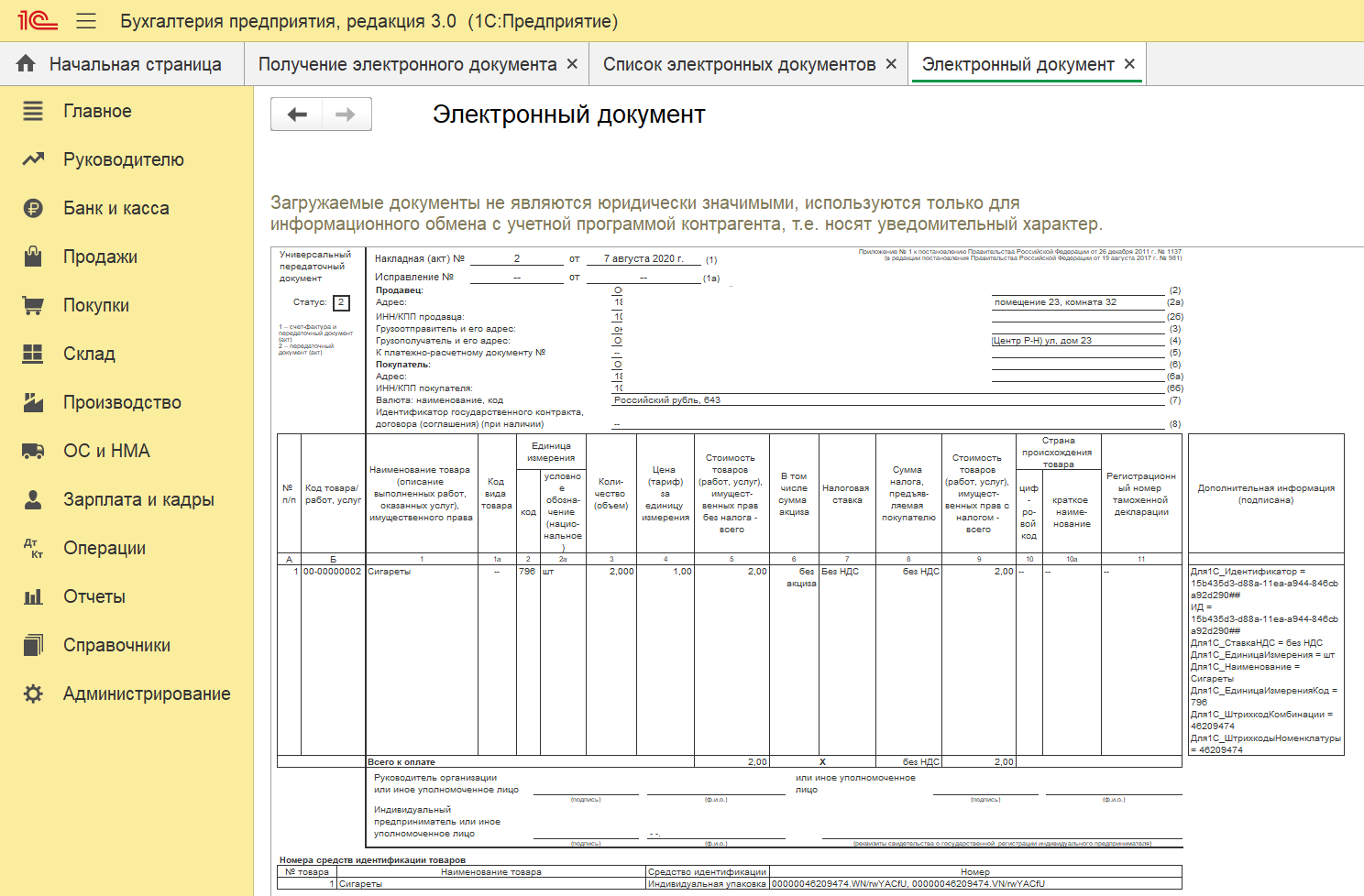Open the Зарплата и кадры section
1364x896 pixels.
pos(138,499)
